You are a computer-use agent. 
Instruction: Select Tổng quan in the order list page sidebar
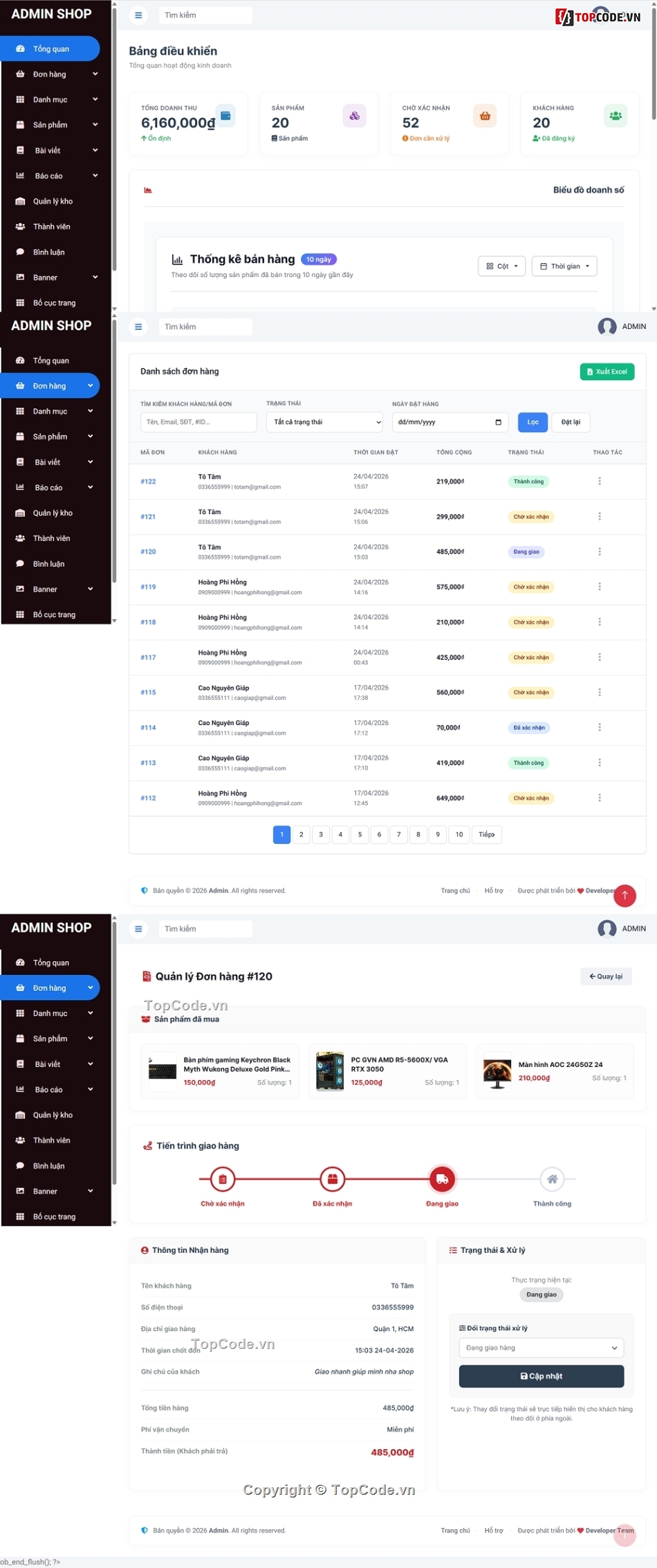click(50, 361)
